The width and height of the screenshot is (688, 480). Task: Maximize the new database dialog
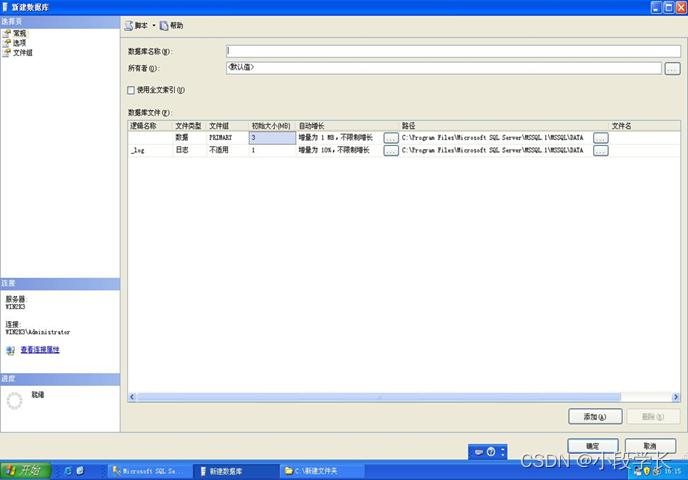point(669,7)
